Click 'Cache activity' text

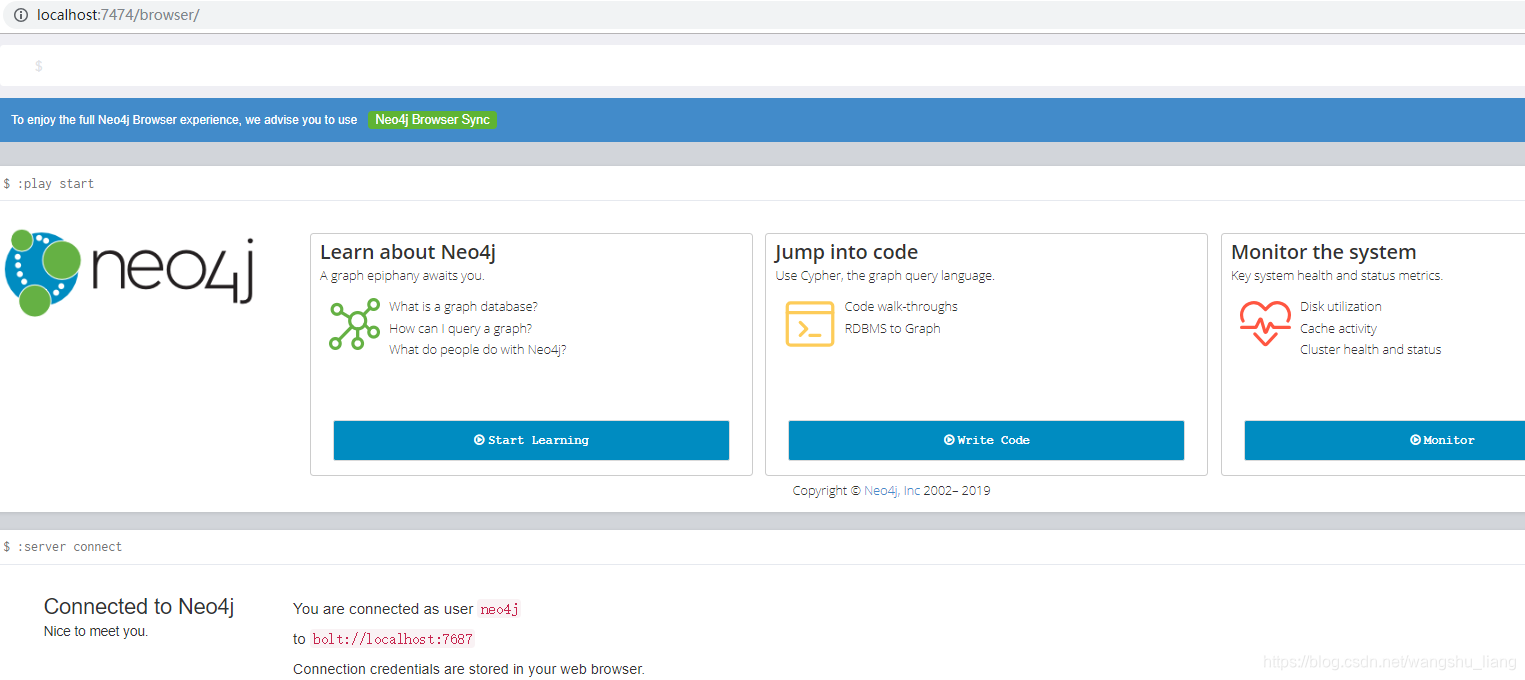[1338, 328]
